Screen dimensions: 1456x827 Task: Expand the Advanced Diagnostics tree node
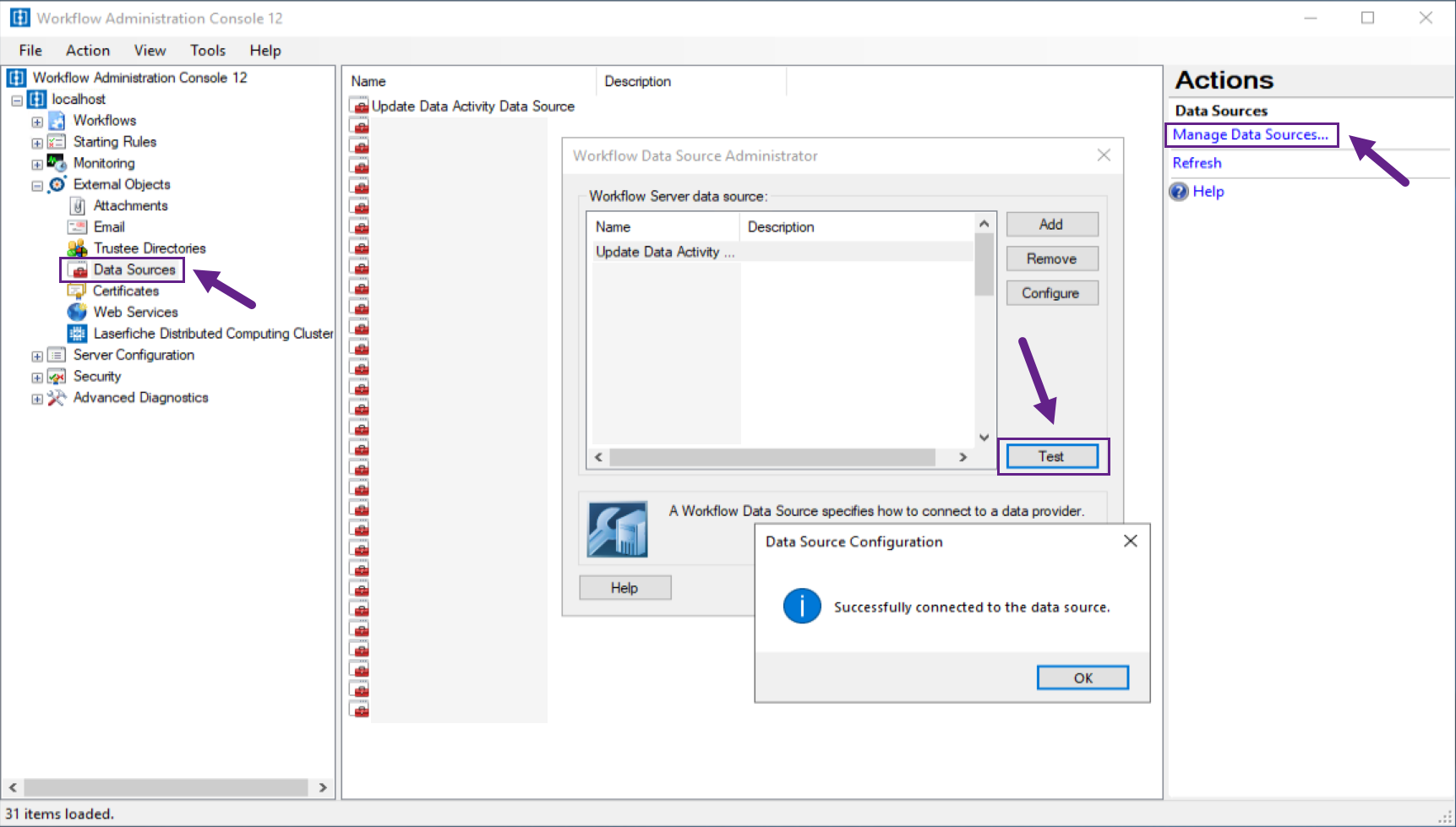click(x=37, y=399)
